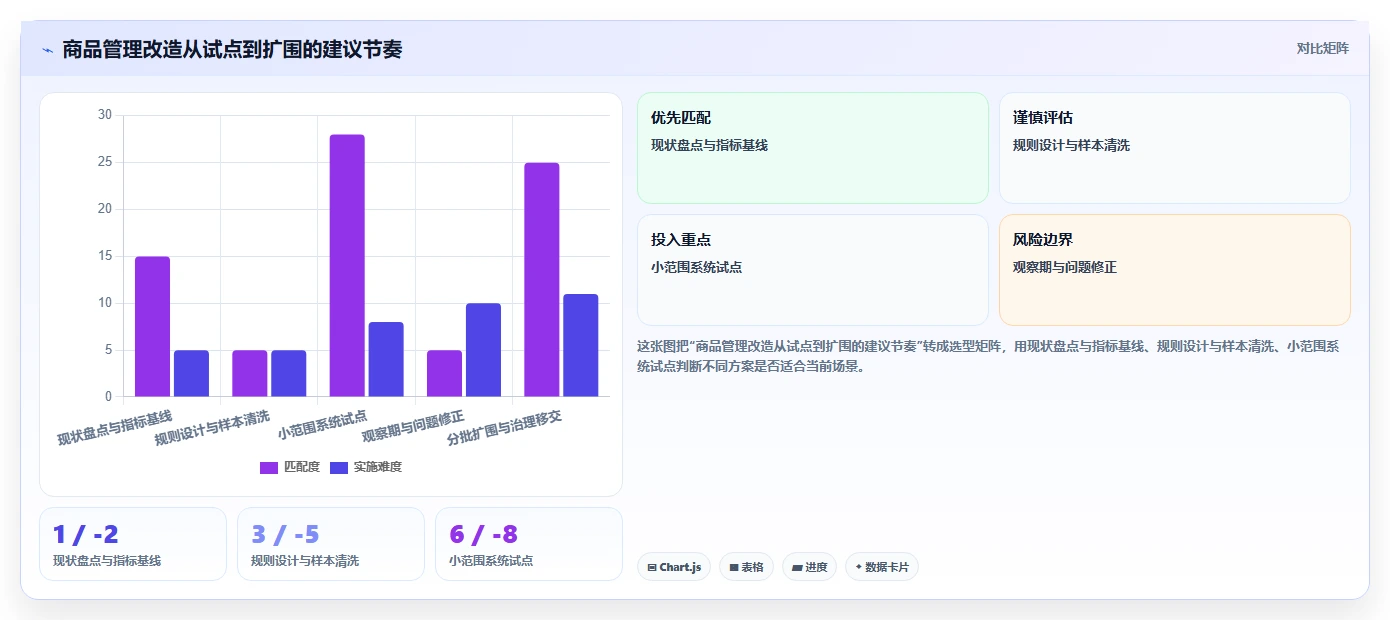Click the icon inside the 表格 tag

[x=734, y=567]
